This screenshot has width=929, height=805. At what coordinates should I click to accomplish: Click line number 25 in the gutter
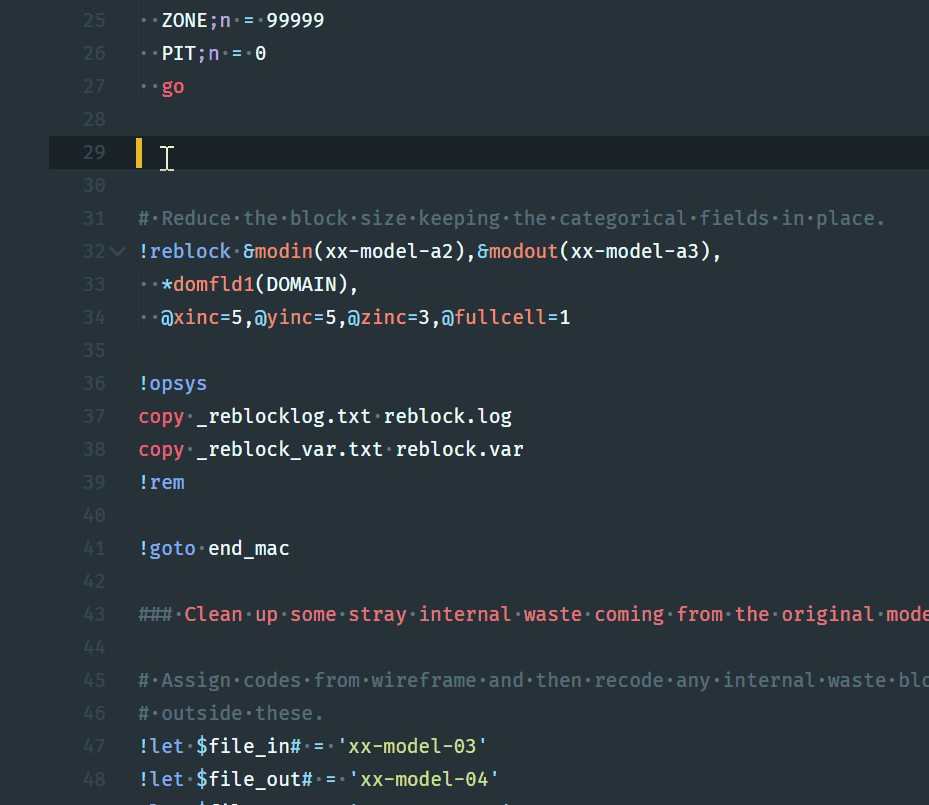93,20
